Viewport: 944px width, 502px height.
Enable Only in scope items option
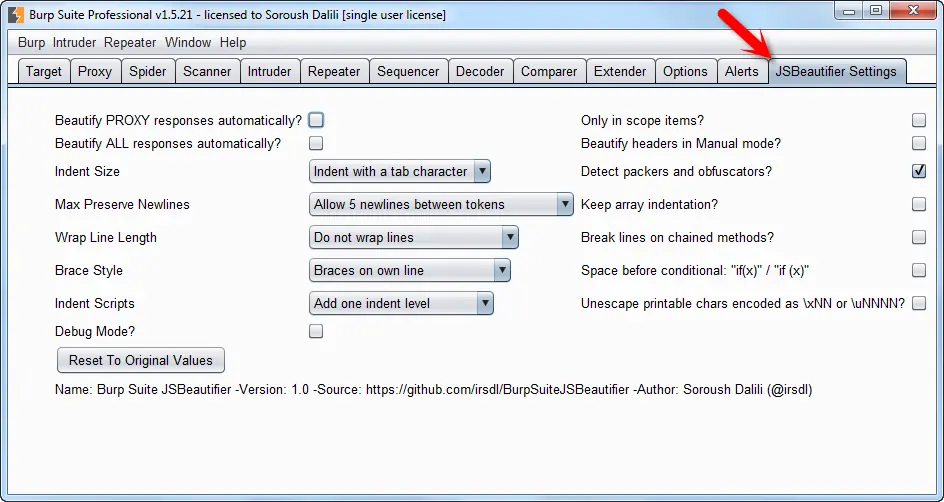tap(919, 120)
